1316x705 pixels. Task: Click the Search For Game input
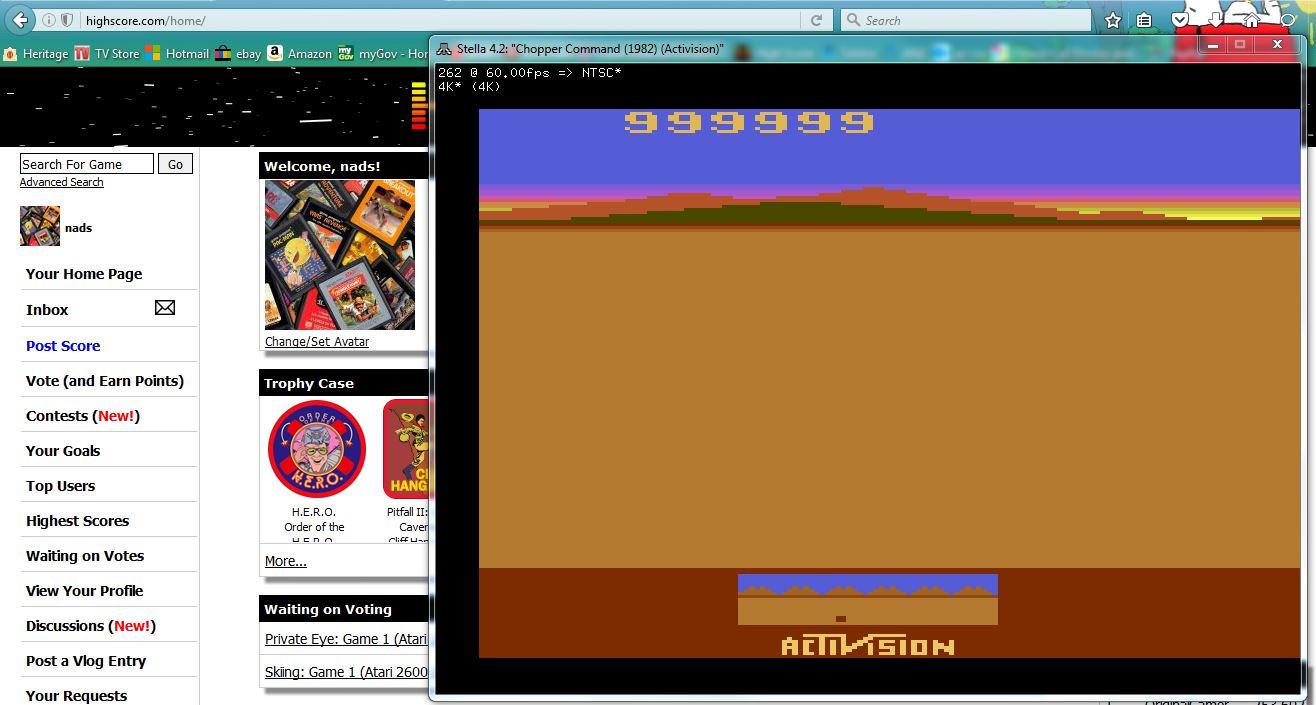(87, 164)
